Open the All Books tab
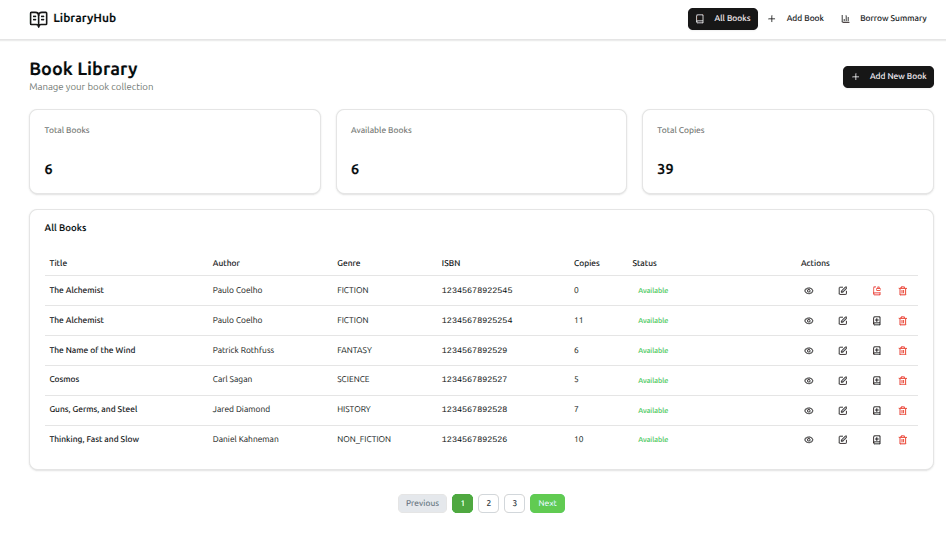 pyautogui.click(x=722, y=18)
